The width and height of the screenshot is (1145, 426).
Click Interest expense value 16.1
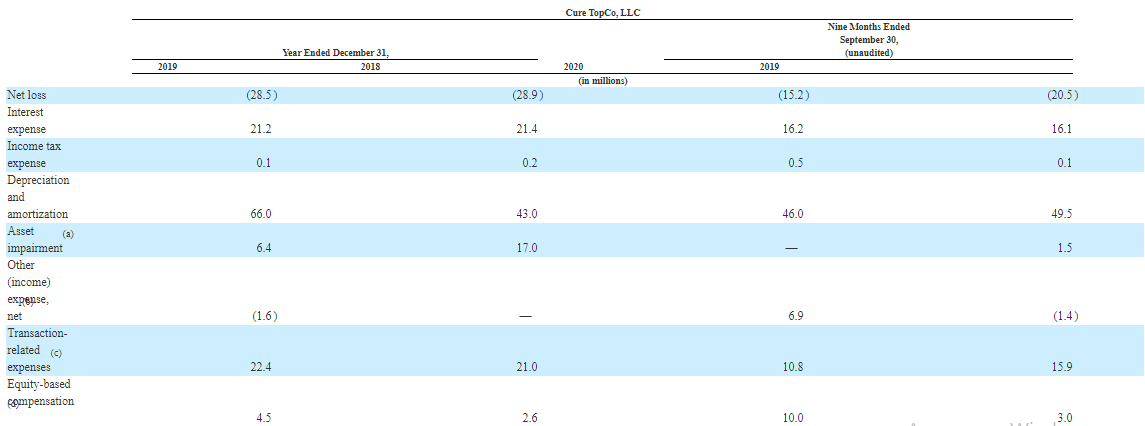1063,129
